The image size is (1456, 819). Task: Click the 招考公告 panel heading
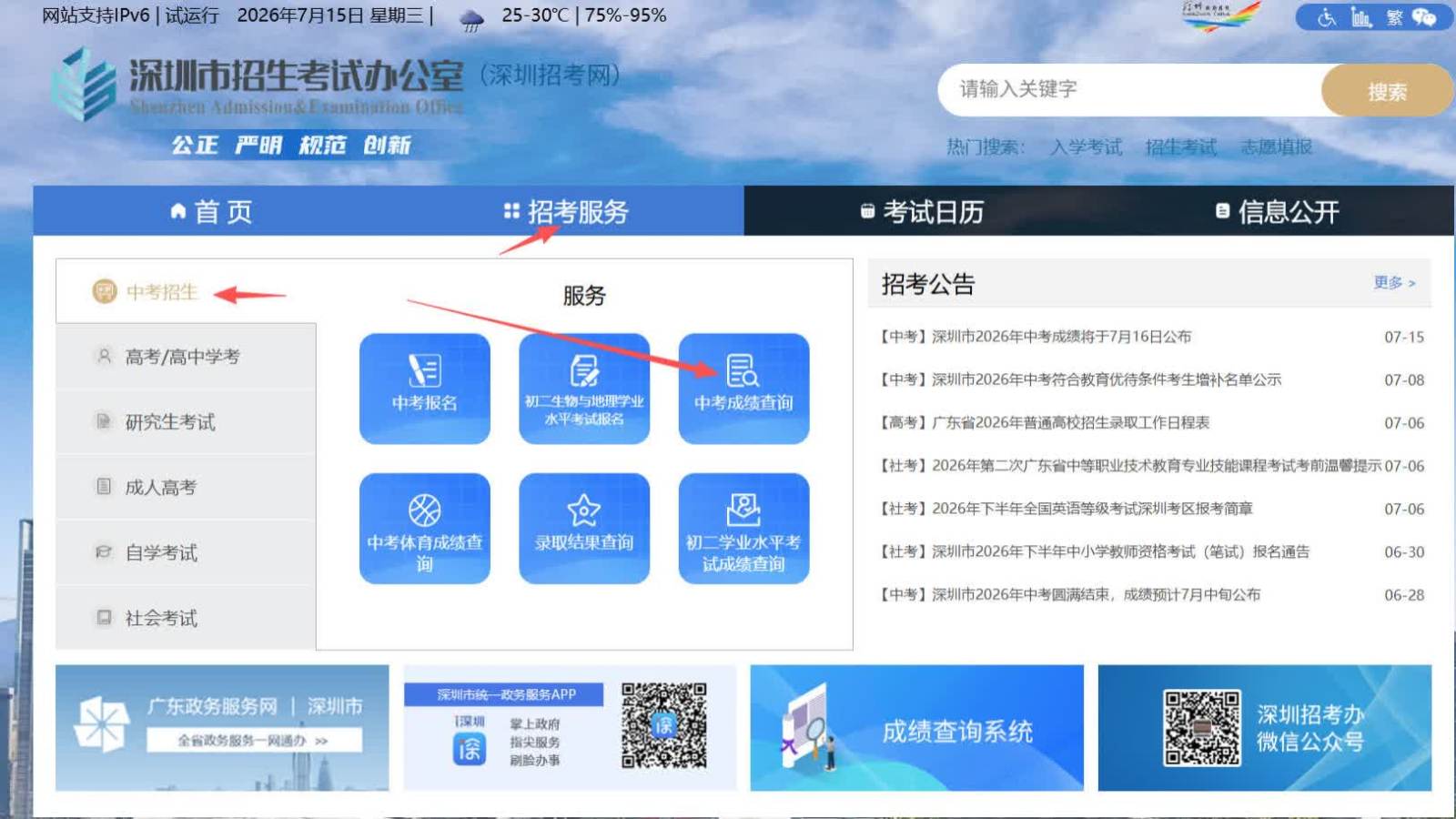point(928,284)
